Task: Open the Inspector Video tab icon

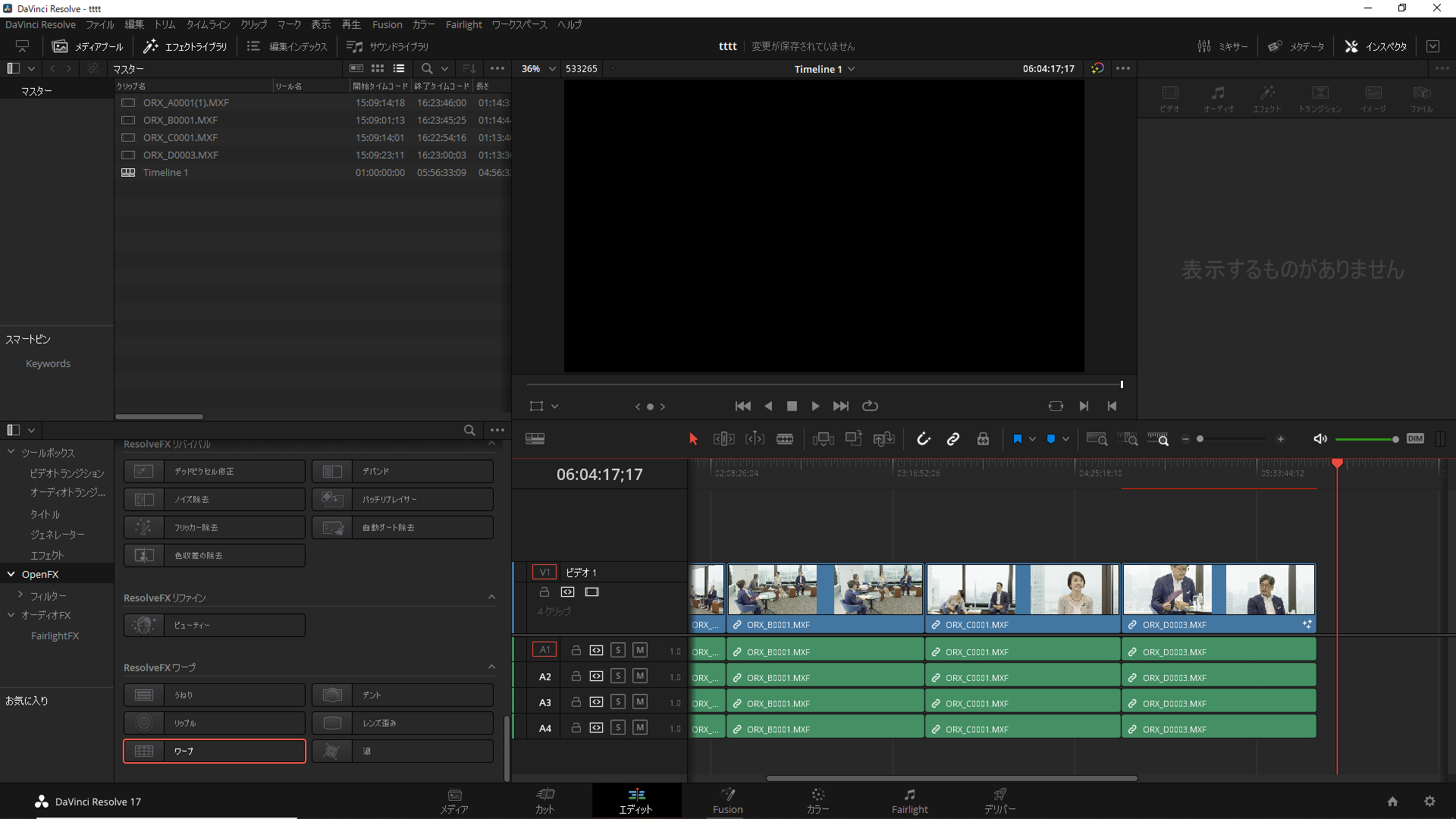Action: click(x=1170, y=99)
